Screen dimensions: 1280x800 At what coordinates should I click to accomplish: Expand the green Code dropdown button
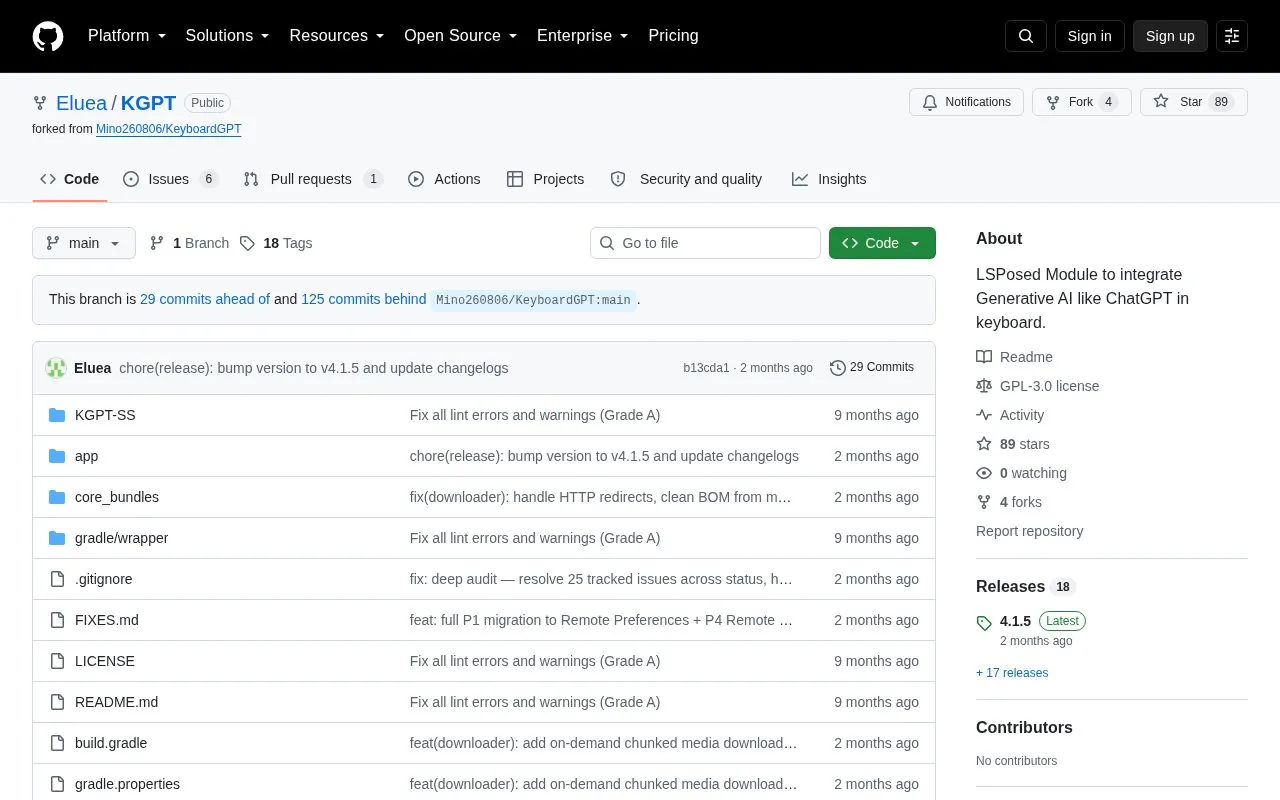(x=882, y=243)
